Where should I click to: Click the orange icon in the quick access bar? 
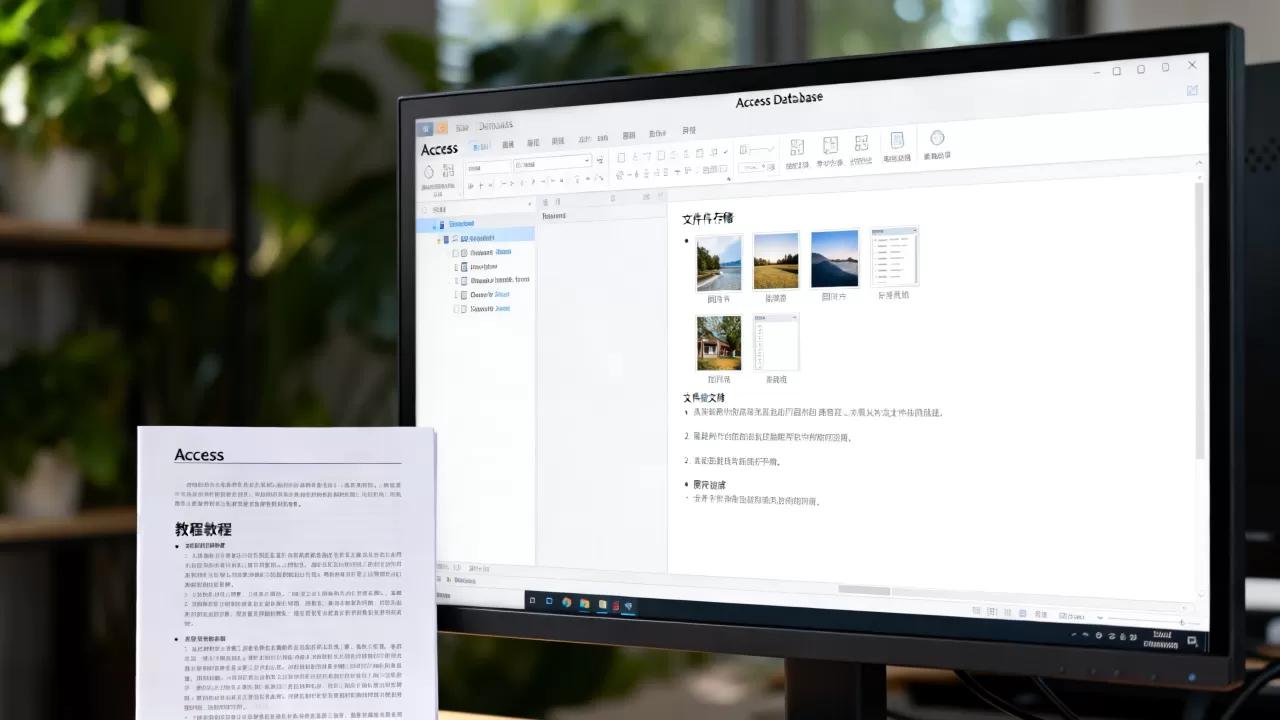point(441,128)
